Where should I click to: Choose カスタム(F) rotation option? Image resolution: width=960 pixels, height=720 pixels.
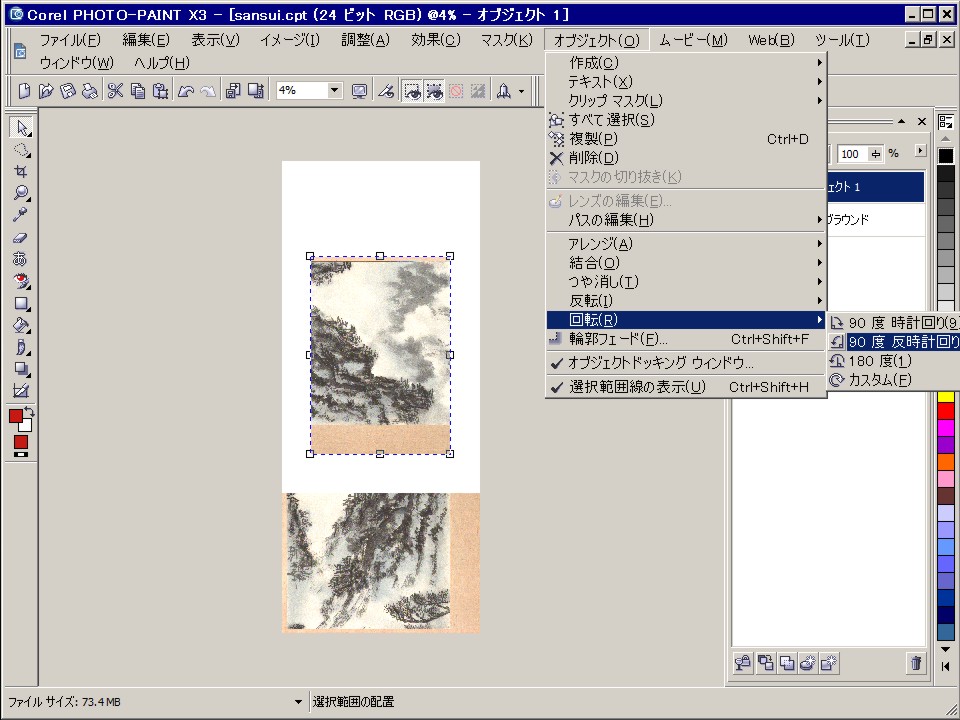(893, 380)
